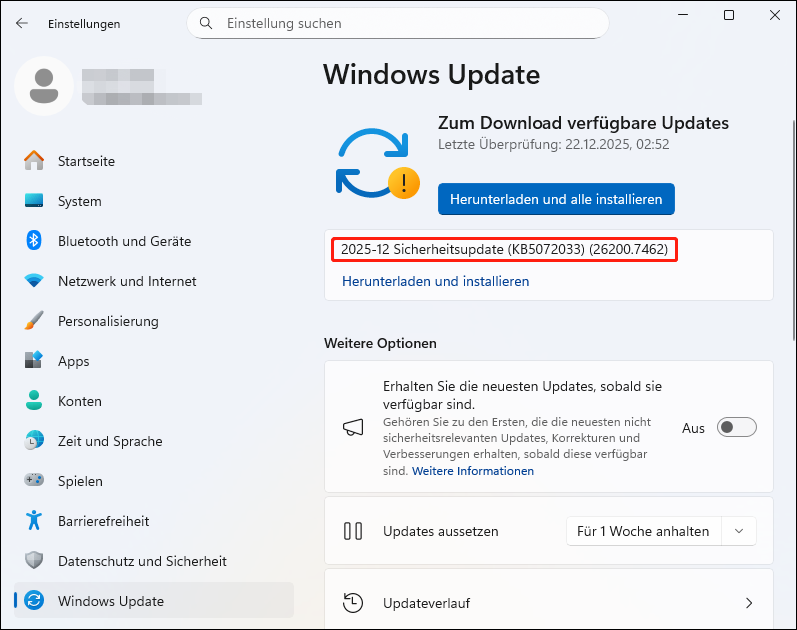
Task: Click the Herunterladen und installieren link
Action: [x=436, y=281]
